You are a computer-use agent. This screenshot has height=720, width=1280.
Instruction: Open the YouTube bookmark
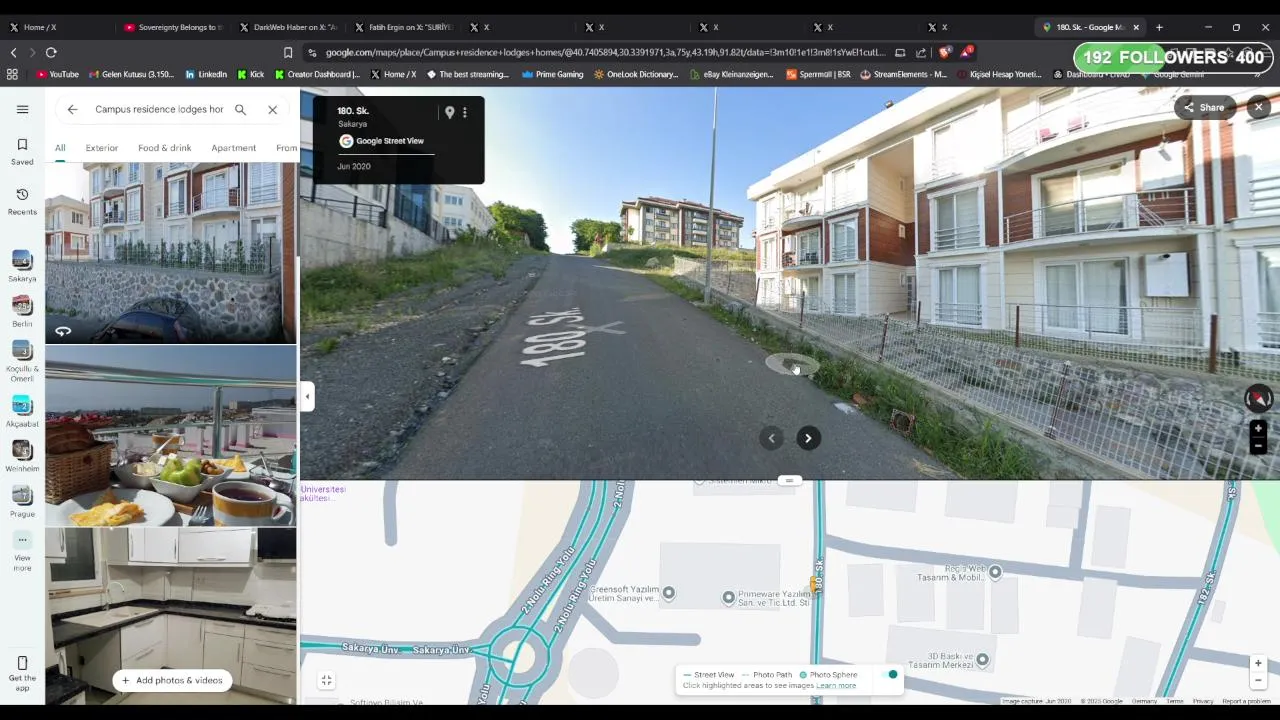click(x=57, y=74)
